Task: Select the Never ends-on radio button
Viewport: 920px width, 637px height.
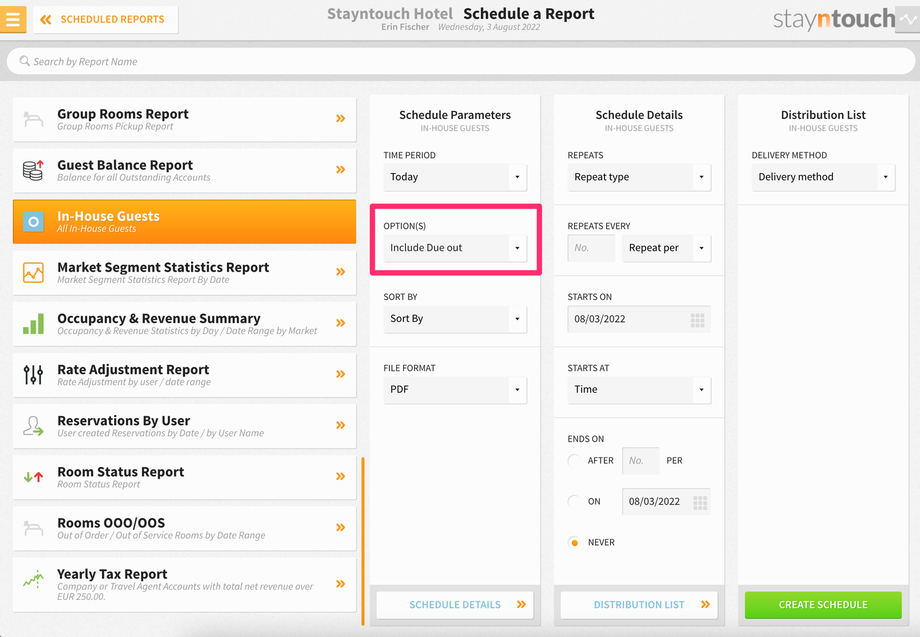Action: coord(574,543)
